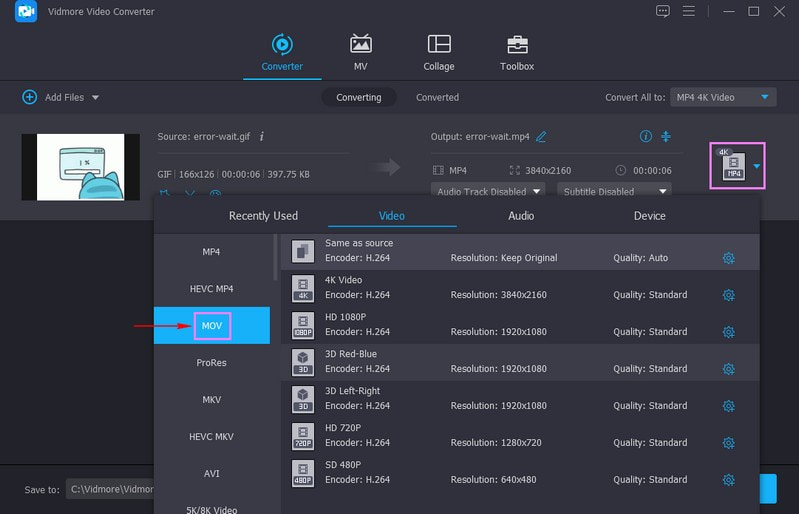Switch to the Audio format tab
Screen dimensions: 799x514
[520, 216]
